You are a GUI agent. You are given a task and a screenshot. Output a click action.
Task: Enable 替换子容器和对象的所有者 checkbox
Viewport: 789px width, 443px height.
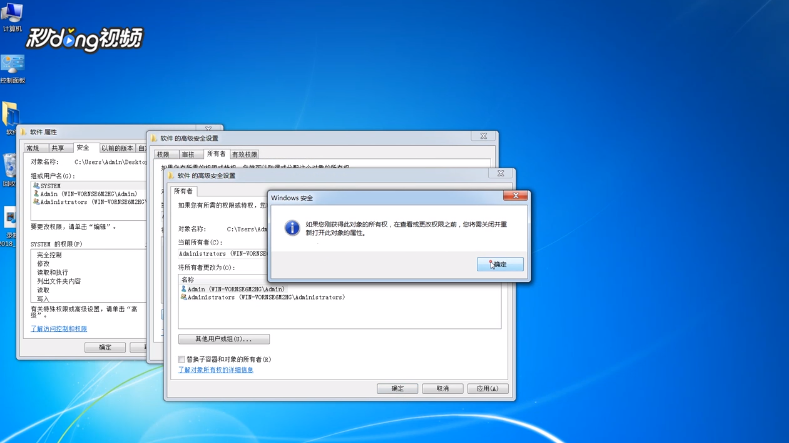point(182,359)
